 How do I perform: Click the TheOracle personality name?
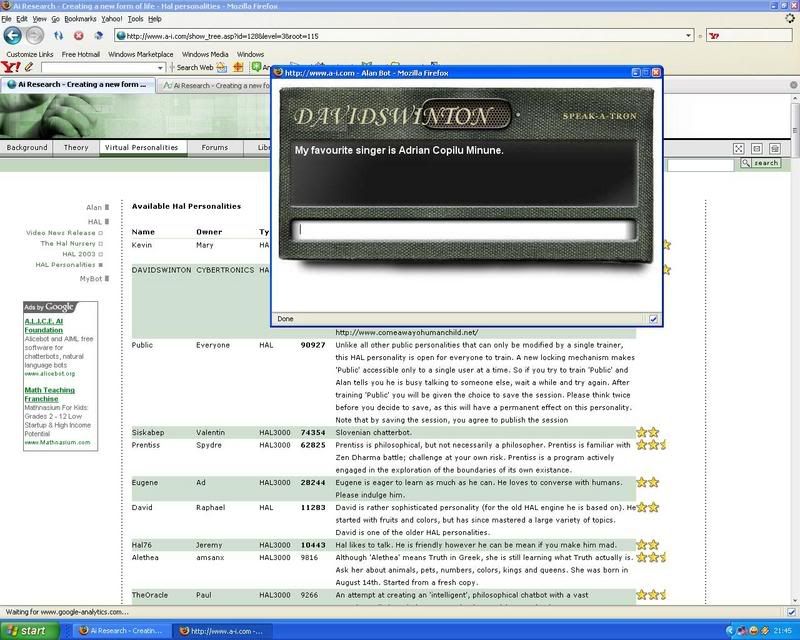149,595
